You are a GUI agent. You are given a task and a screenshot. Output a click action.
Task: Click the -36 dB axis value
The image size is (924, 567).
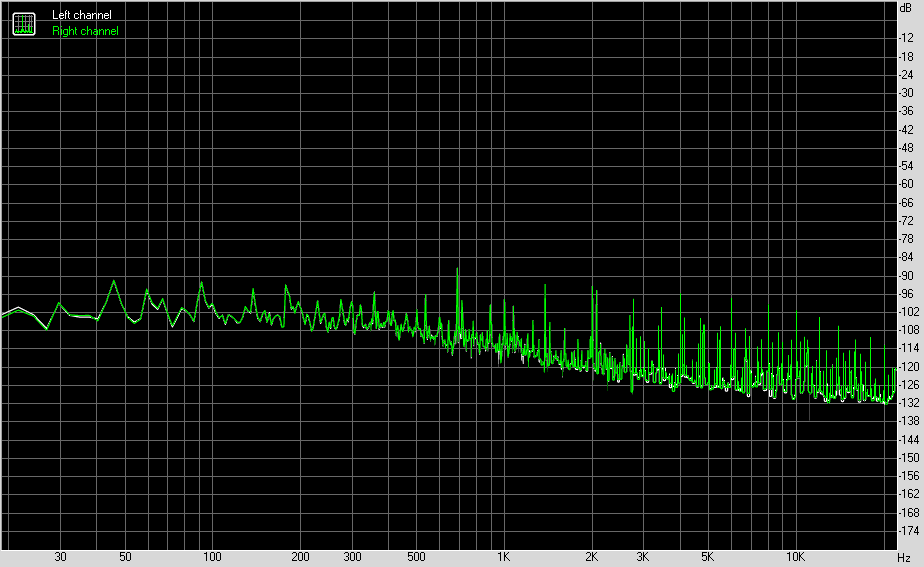pyautogui.click(x=906, y=111)
